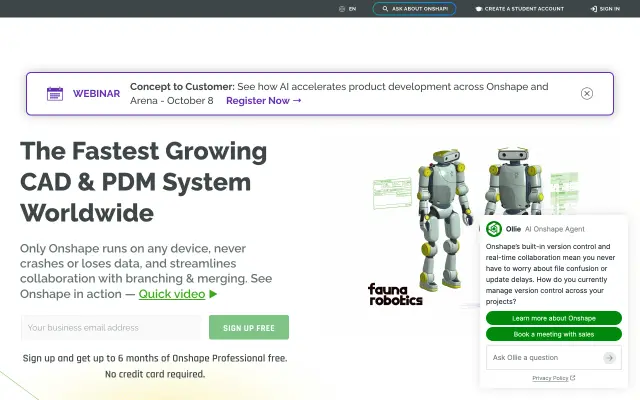Screen dimensions: 640x400
Task: Click the Ask Ollie a question field
Action: coord(545,358)
